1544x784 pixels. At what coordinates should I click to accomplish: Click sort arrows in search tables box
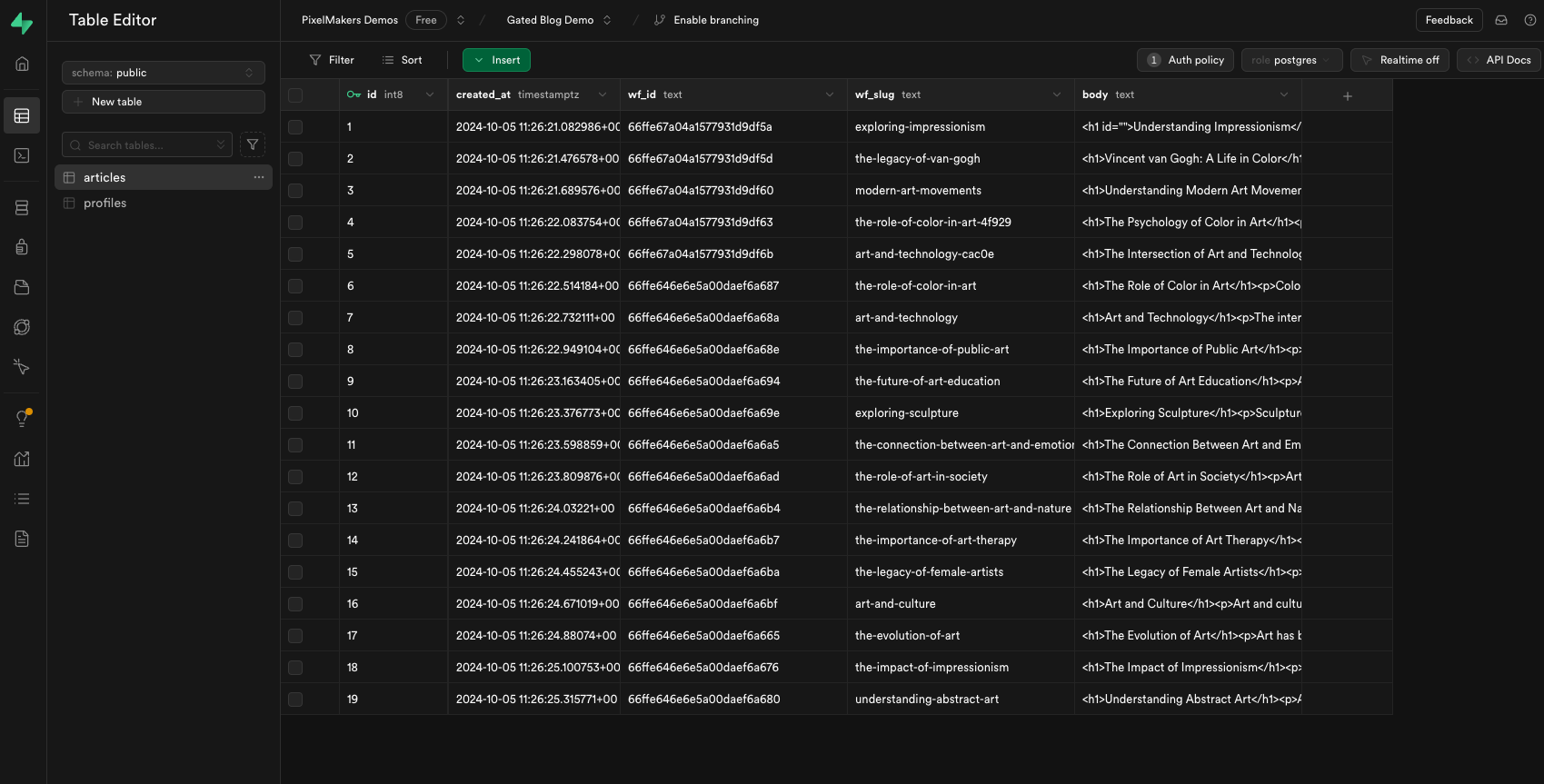coord(221,144)
